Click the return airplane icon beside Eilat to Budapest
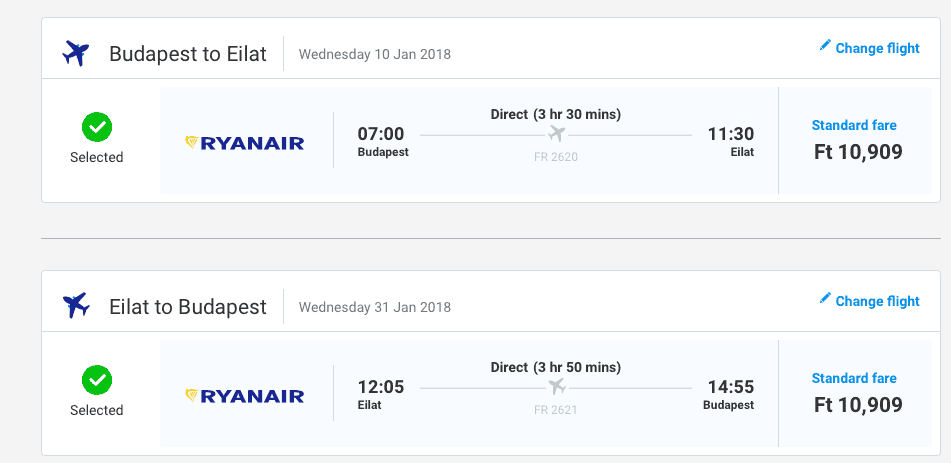The width and height of the screenshot is (951, 463). coord(76,305)
